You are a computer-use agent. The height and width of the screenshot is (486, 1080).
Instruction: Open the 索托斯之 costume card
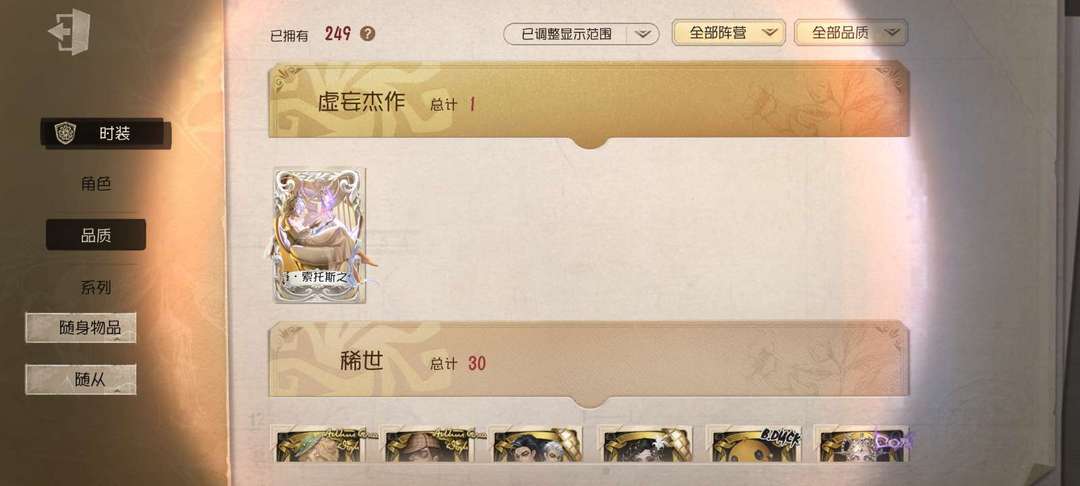(x=320, y=235)
